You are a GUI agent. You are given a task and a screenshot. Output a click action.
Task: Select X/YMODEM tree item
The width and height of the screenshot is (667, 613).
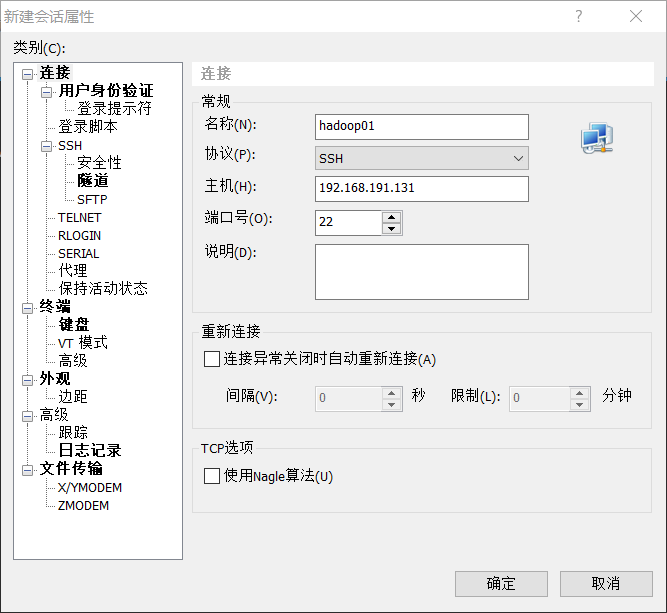point(90,488)
